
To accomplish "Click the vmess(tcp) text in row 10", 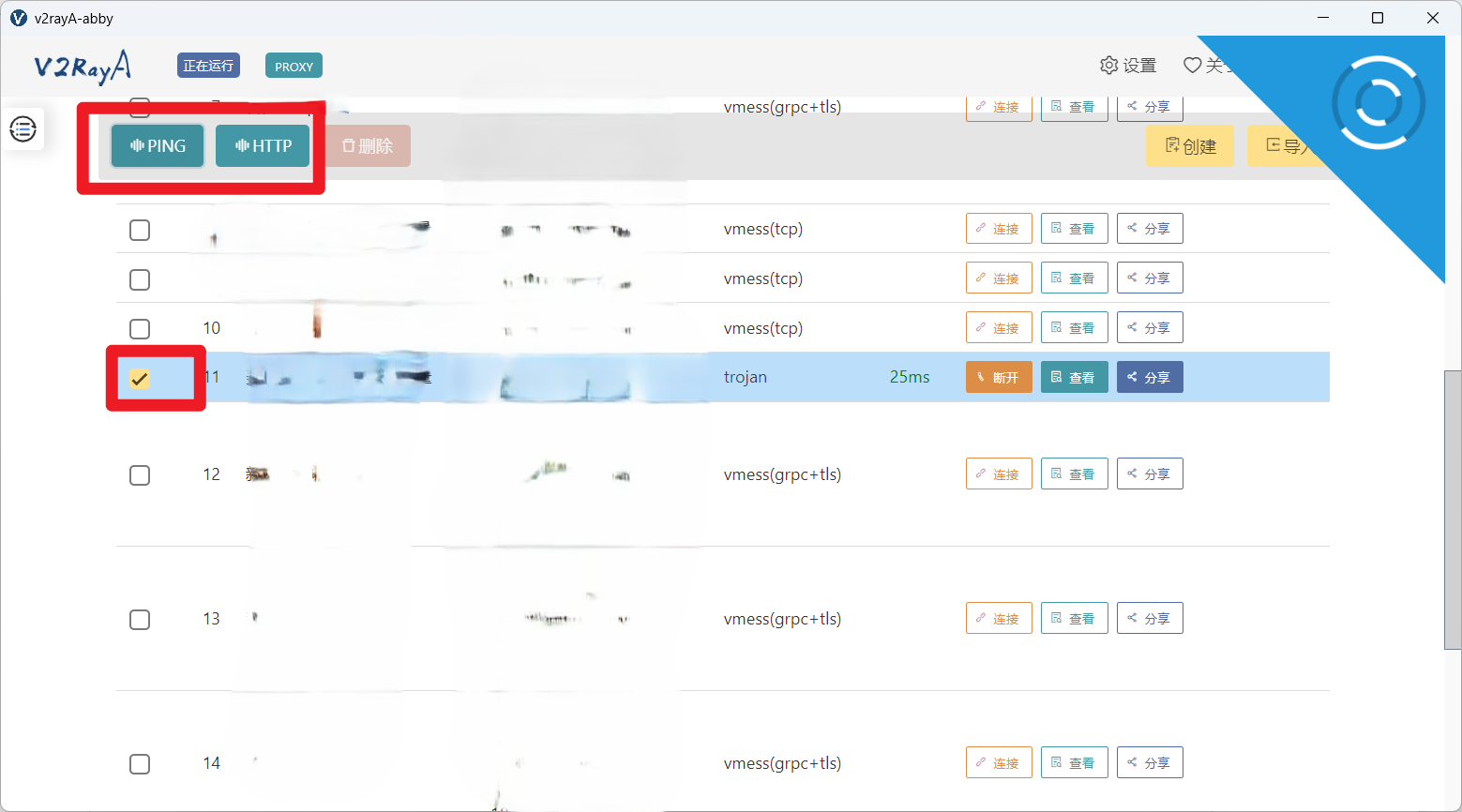I will point(763,328).
